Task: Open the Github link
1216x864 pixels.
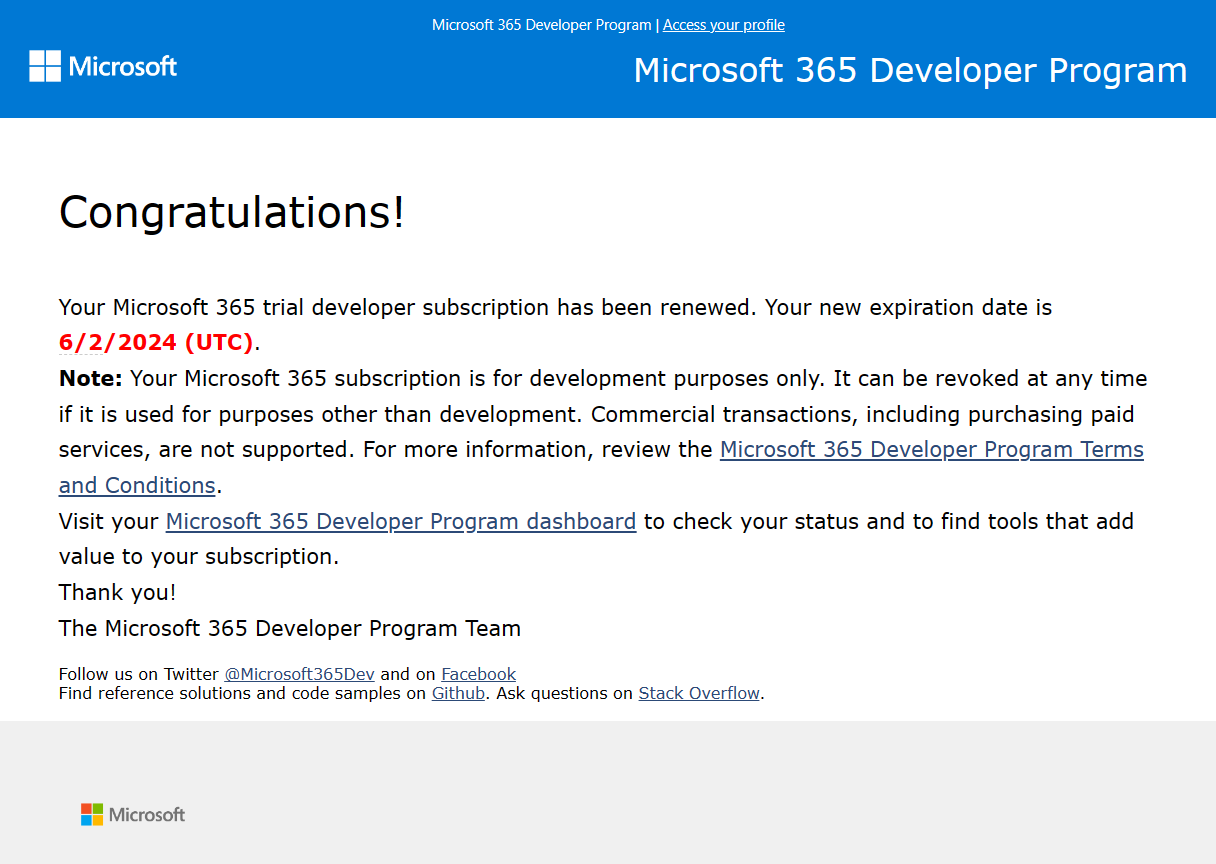Action: (458, 693)
